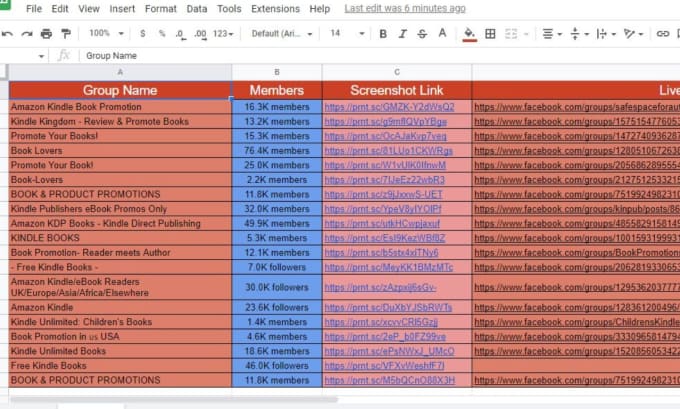Click the Redo icon

[x=27, y=33]
